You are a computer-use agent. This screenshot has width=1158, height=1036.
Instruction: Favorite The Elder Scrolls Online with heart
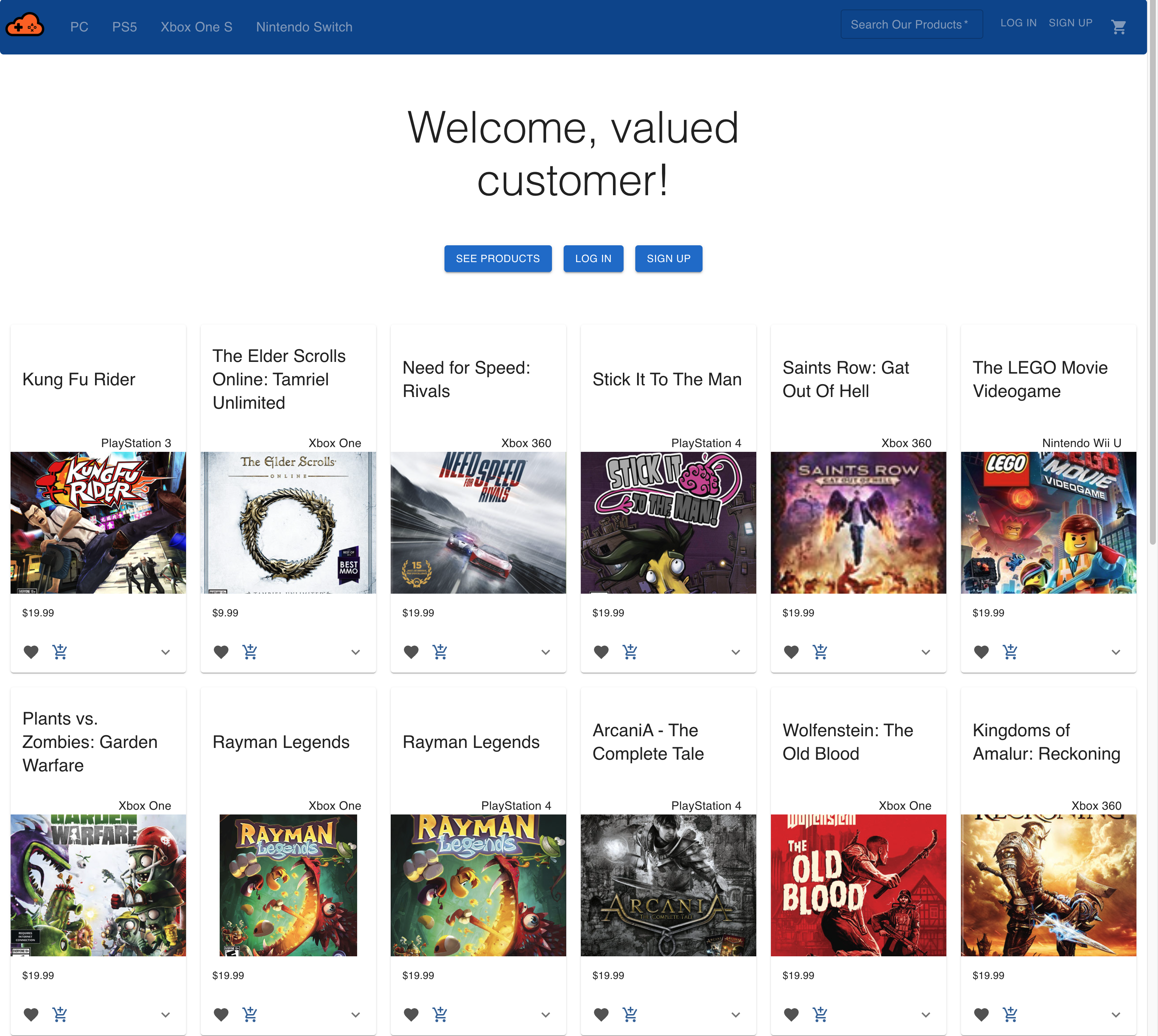222,652
